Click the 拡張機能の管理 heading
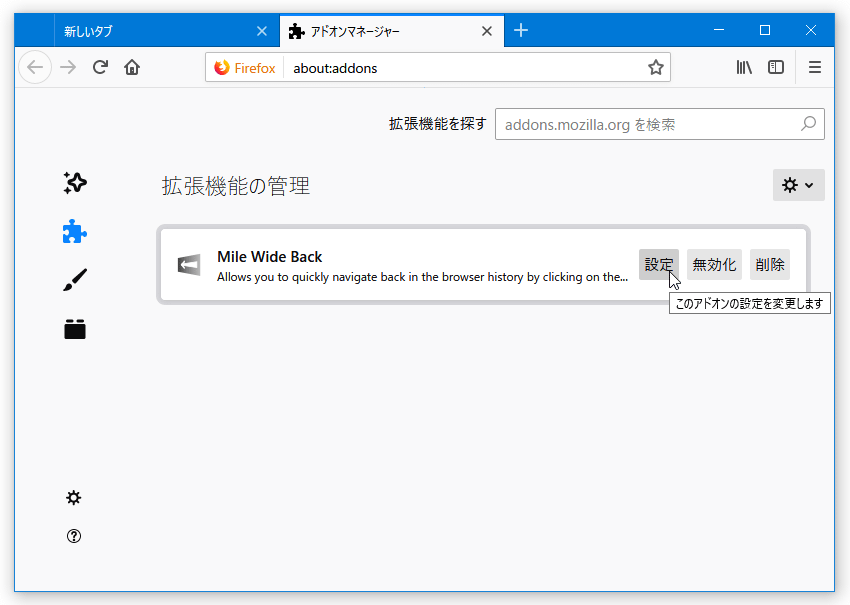Viewport: 850px width, 605px height. [x=236, y=186]
